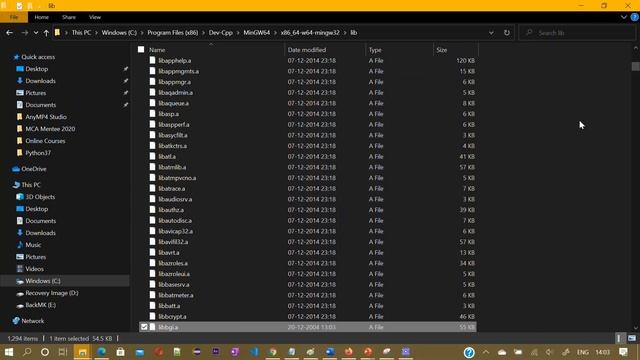Click the file icon beside libbcrypt.a
640x360 pixels.
click(153, 316)
